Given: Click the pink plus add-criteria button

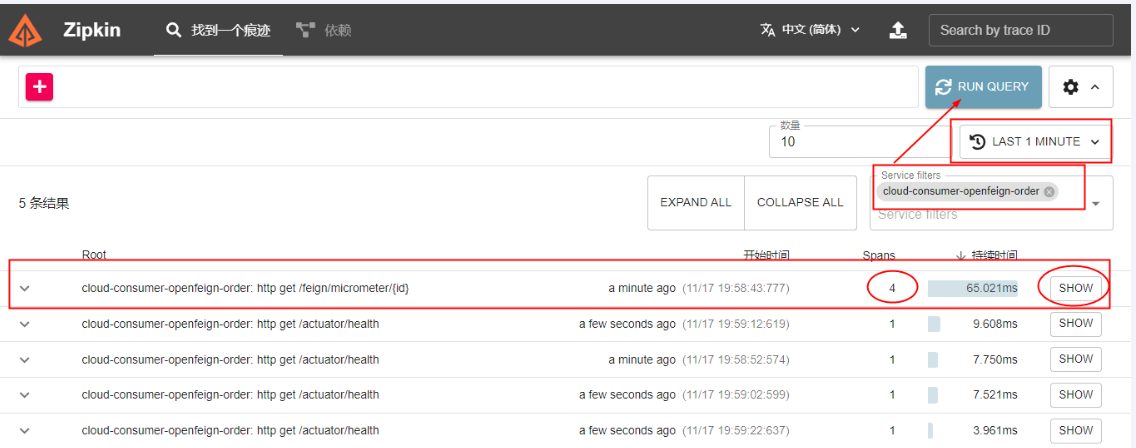Looking at the screenshot, I should [39, 87].
